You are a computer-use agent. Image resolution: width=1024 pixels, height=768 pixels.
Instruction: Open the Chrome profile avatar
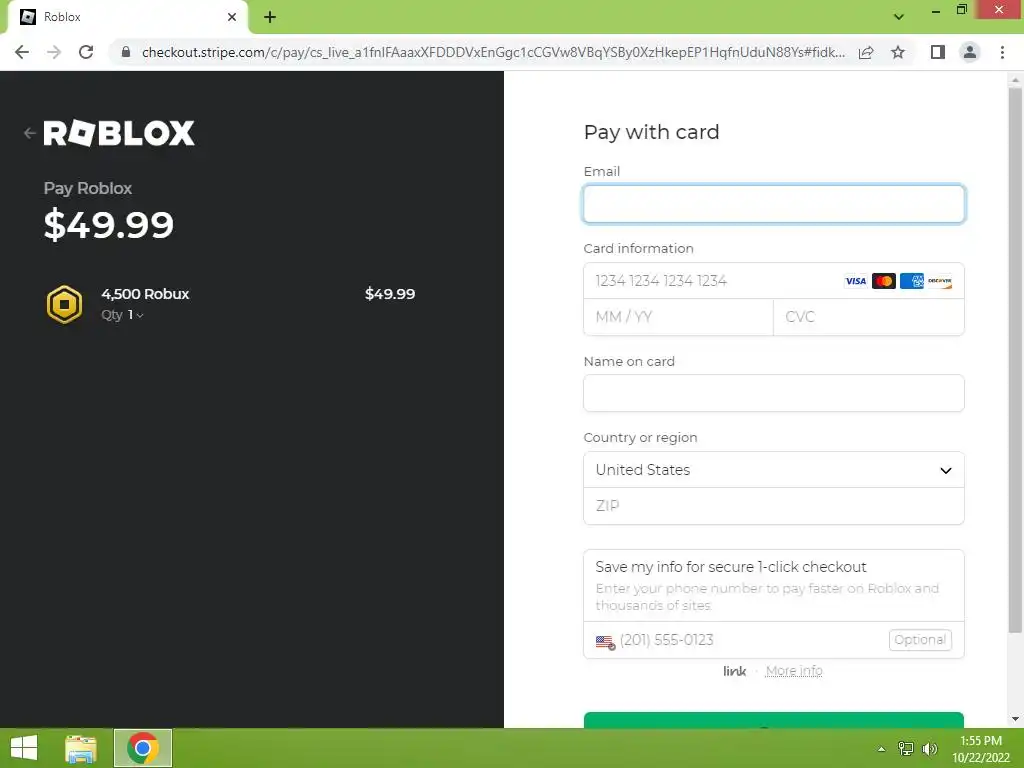970,52
